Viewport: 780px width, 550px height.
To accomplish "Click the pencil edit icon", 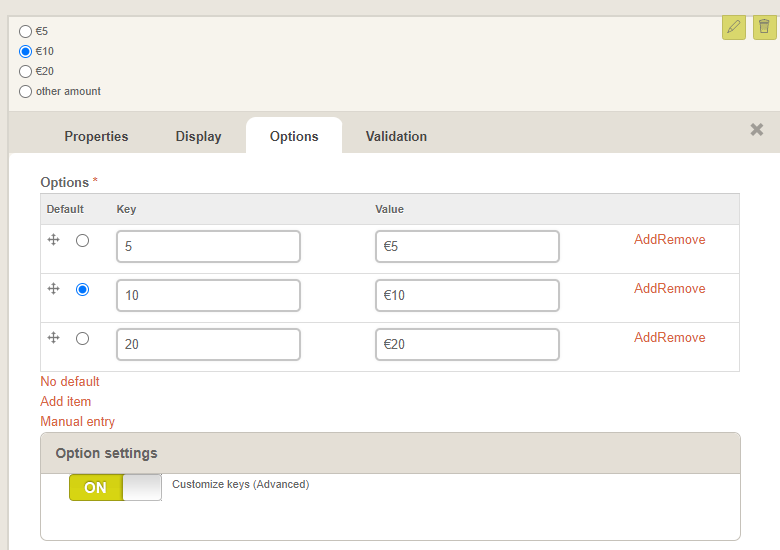I will 734,27.
